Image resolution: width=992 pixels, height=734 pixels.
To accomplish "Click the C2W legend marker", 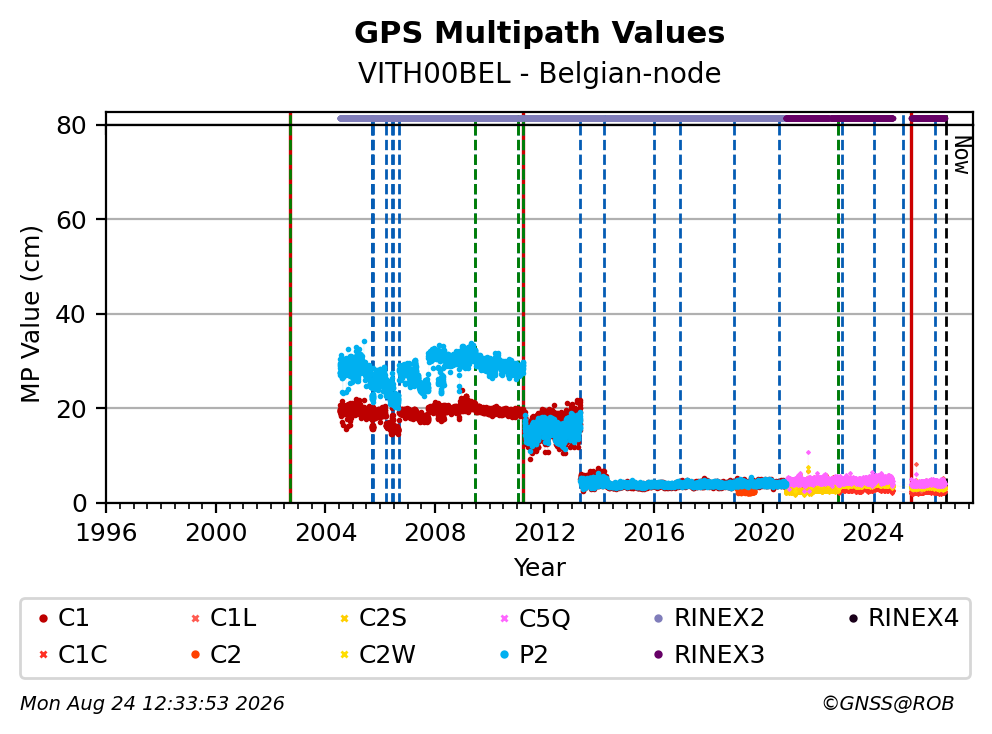I will pos(344,654).
